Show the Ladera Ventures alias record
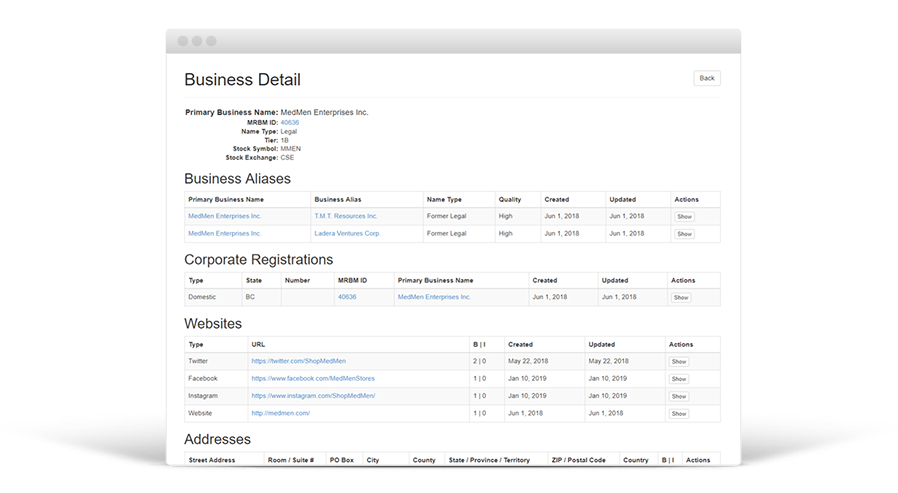The width and height of the screenshot is (898, 493). [x=684, y=234]
